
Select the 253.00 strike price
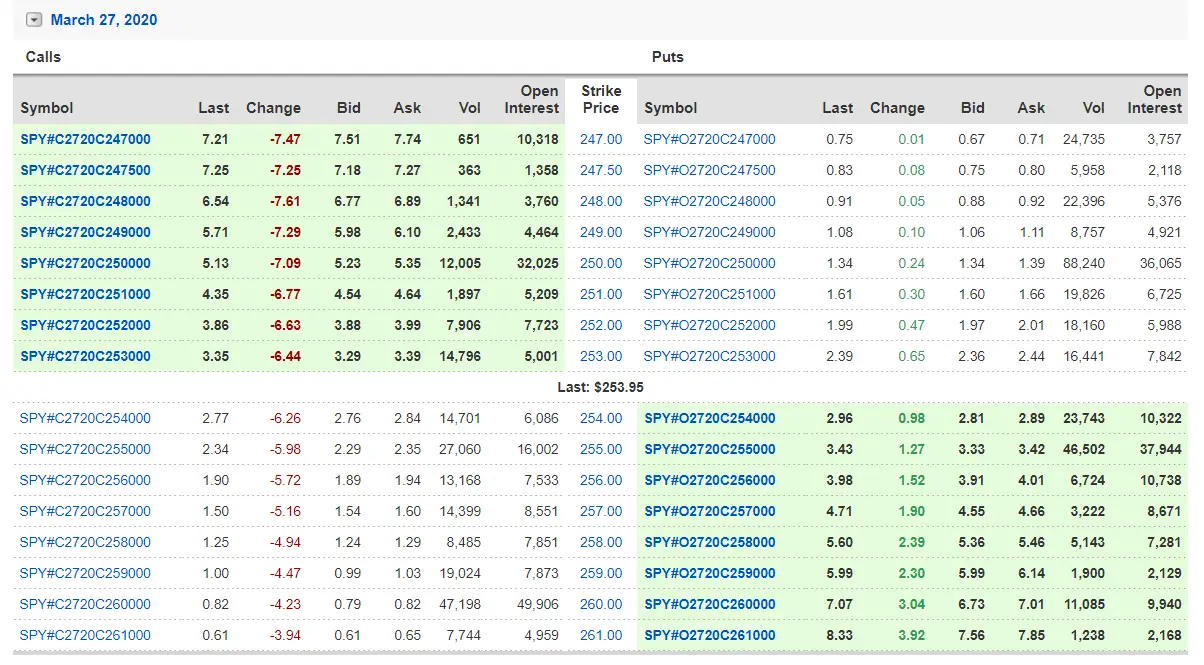pyautogui.click(x=601, y=356)
